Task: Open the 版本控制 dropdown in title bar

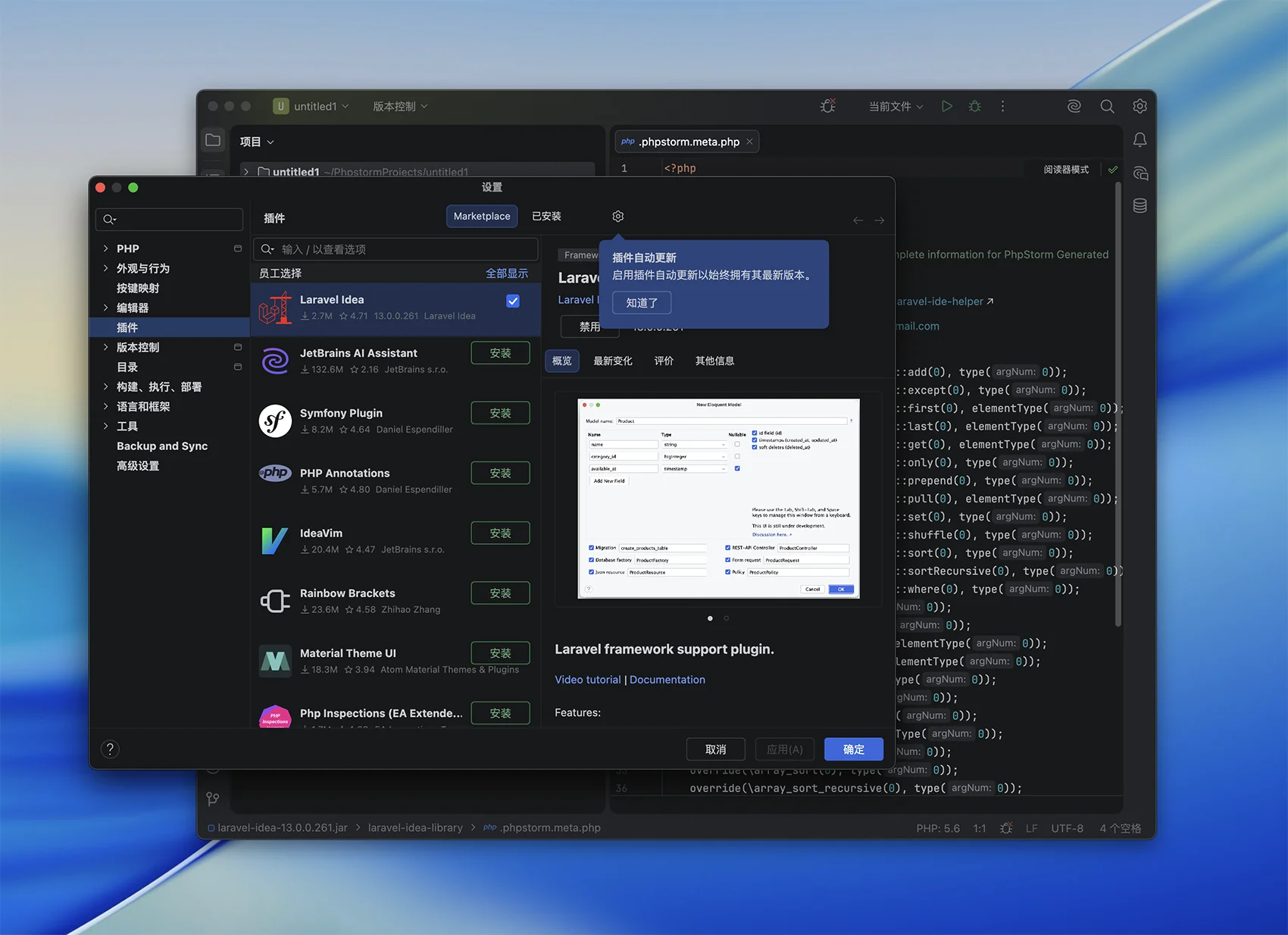Action: 400,107
